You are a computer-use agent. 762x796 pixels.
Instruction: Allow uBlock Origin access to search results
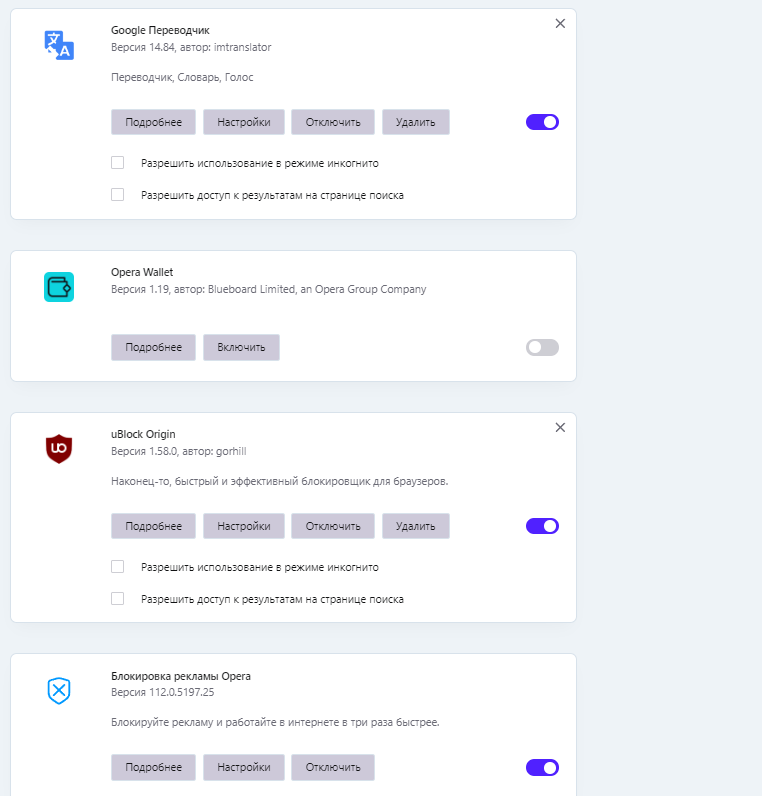(x=117, y=599)
